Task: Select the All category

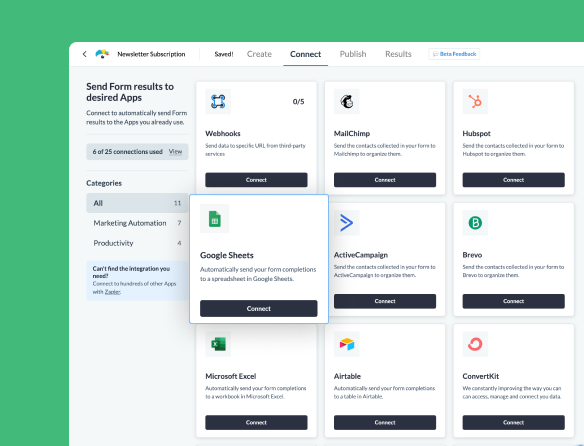Action: 137,203
